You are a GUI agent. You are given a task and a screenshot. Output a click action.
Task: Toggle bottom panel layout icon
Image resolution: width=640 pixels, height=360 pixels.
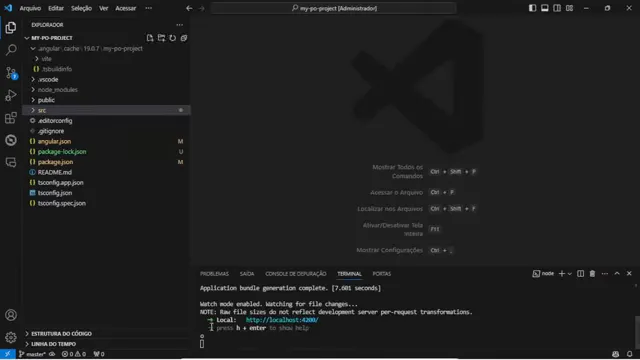pos(544,8)
